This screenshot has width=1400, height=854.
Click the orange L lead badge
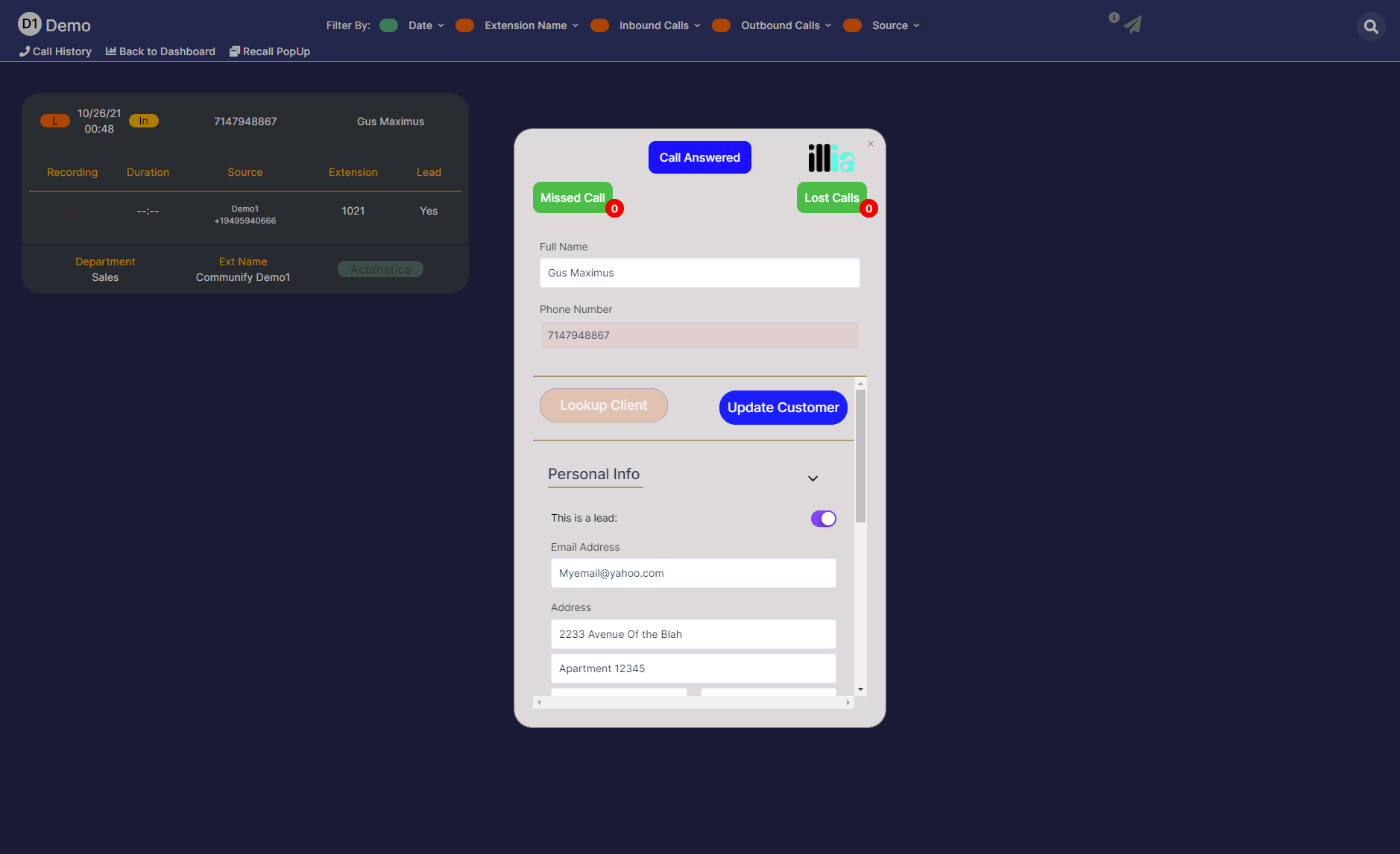coord(54,121)
